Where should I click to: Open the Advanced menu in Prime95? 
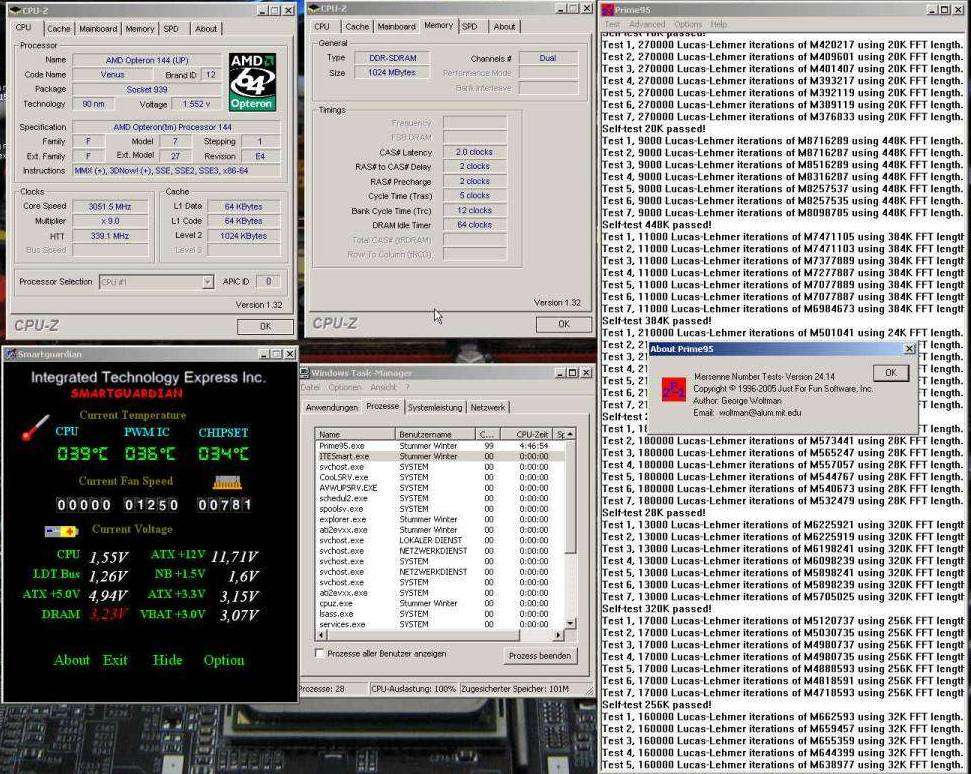coord(647,24)
